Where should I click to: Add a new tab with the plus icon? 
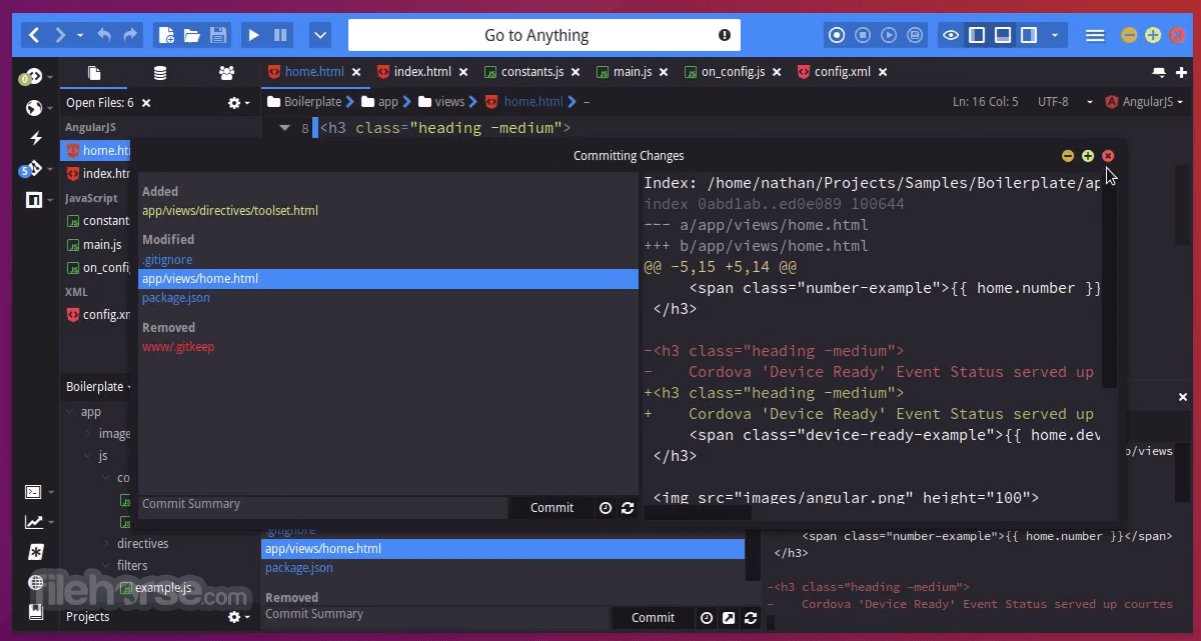(1182, 72)
